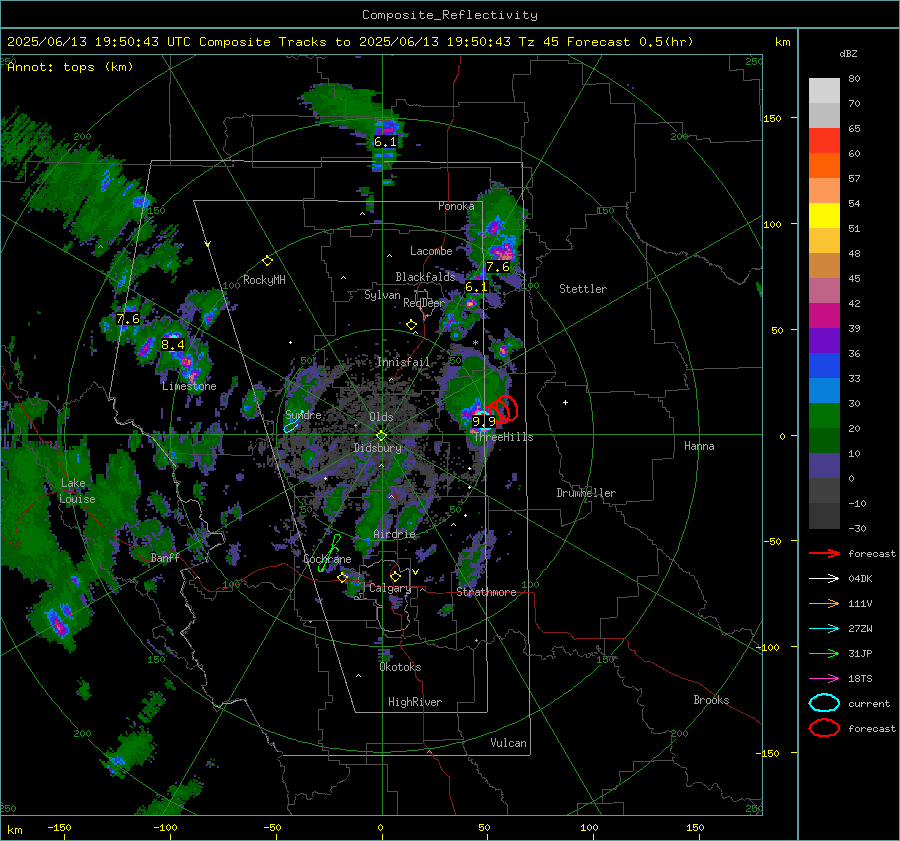Click the Annot: tops (km) annotation text
The height and width of the screenshot is (841, 900).
click(70, 67)
